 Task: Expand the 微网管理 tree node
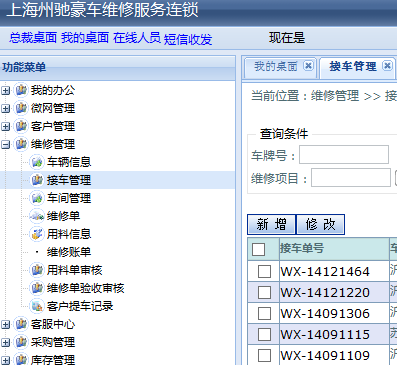click(5, 108)
